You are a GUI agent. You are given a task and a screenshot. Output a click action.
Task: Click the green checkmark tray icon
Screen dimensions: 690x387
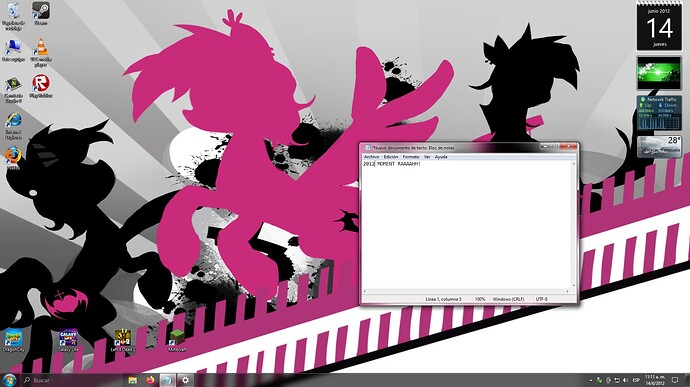click(599, 380)
